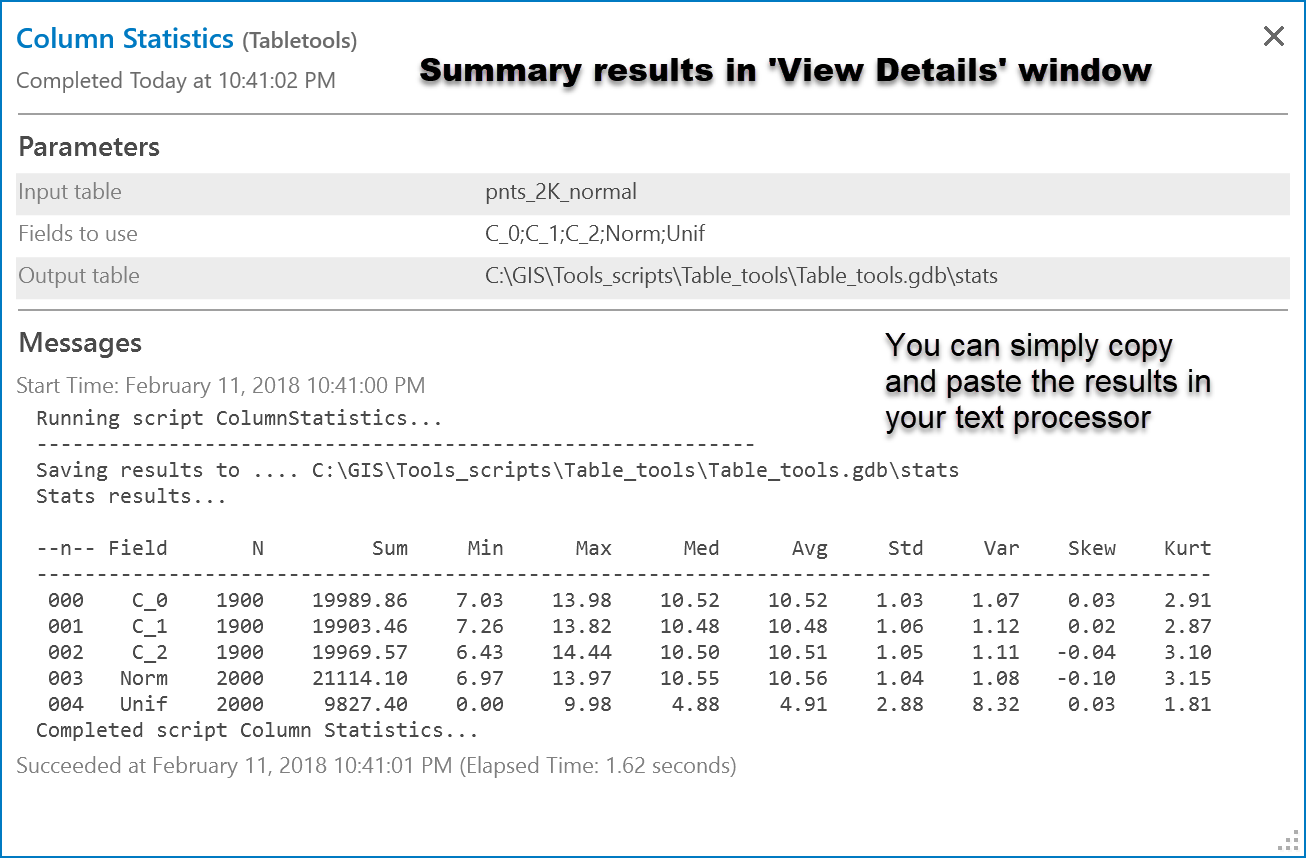Click the Saving results to path line

click(x=497, y=470)
